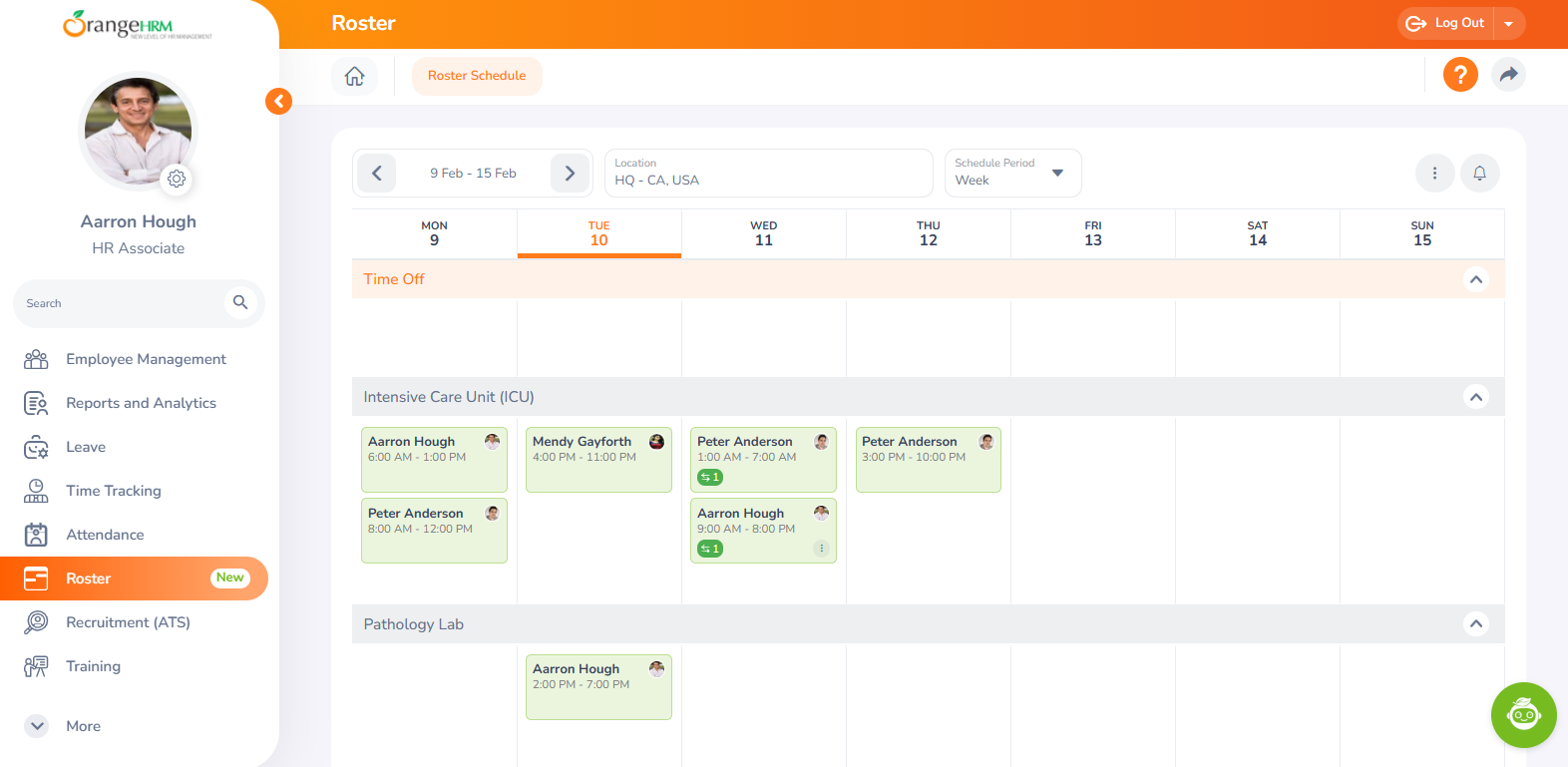Collapse the Time Off section
1568x767 pixels.
pyautogui.click(x=1475, y=279)
